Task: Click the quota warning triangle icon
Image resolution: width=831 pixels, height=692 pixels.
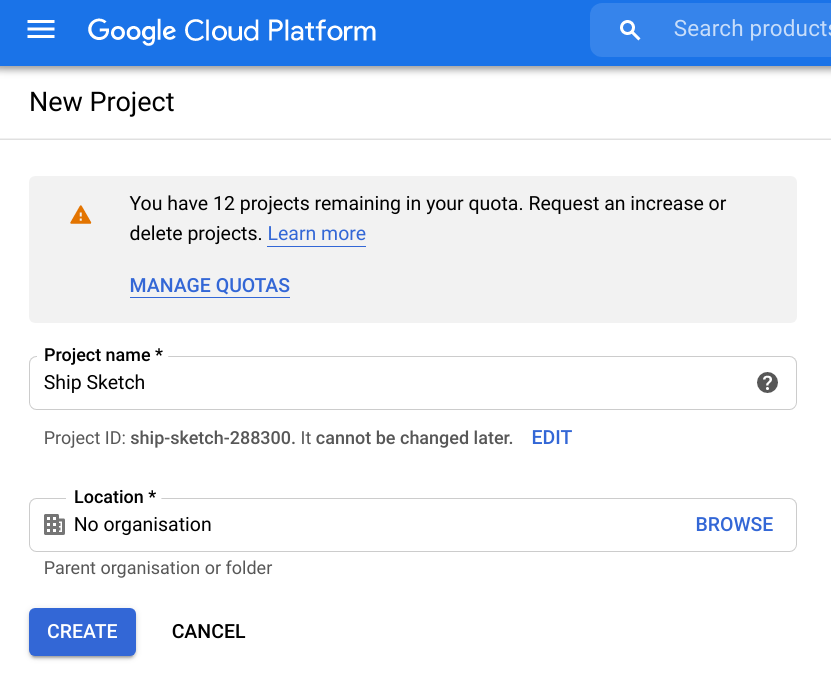Action: 81,215
